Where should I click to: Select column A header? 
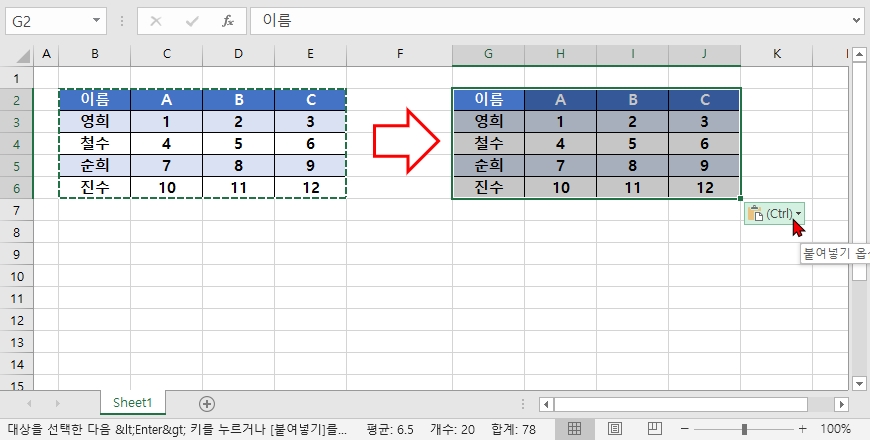pyautogui.click(x=46, y=54)
